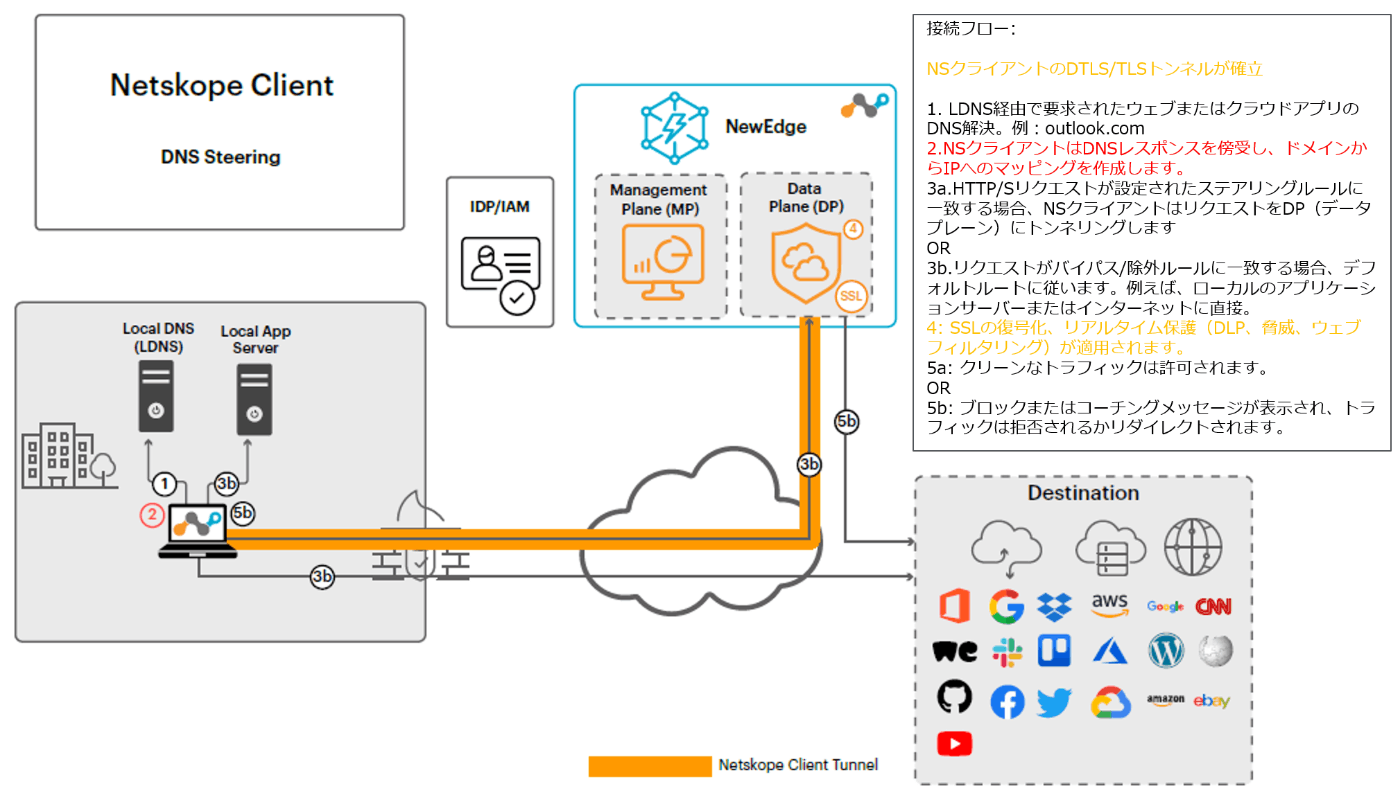
Task: Select the globe icon in Destination
Action: [1193, 548]
